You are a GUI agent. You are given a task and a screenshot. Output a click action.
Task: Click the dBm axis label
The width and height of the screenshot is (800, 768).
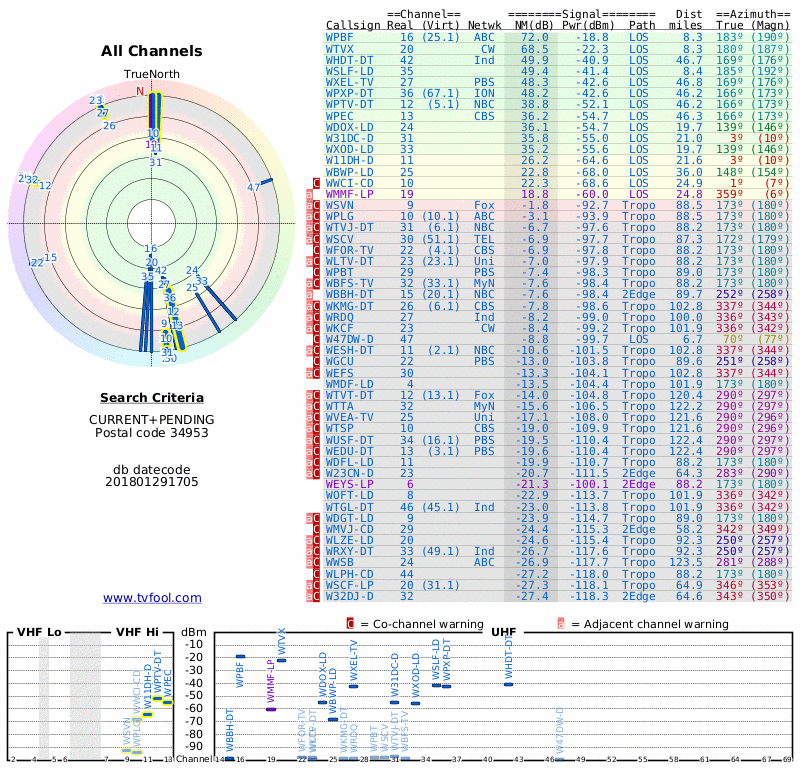point(194,632)
